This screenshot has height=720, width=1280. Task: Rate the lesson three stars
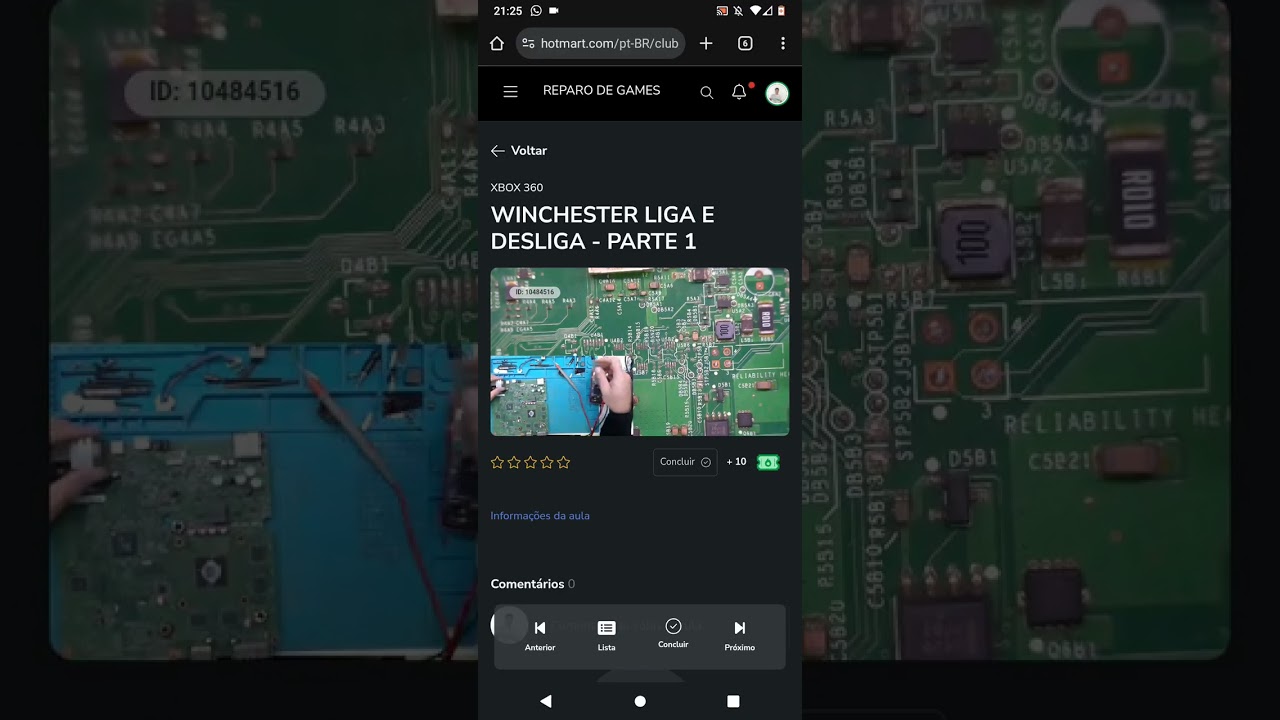[x=530, y=462]
